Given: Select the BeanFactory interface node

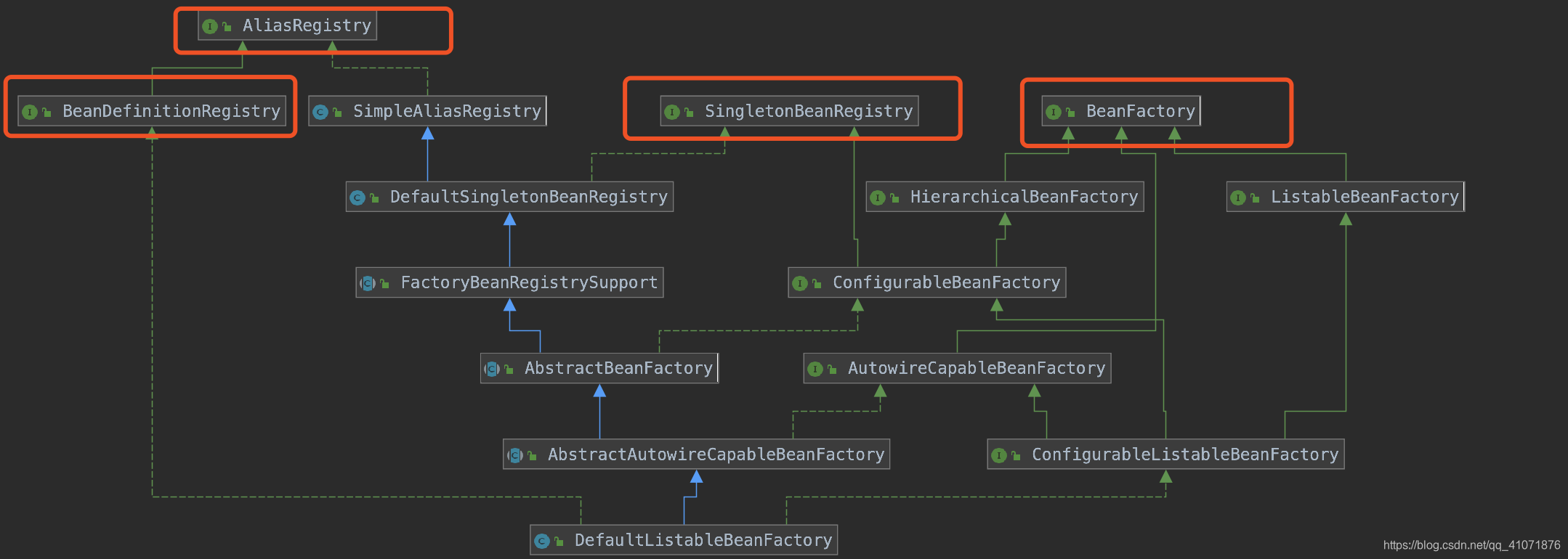Looking at the screenshot, I should [x=1121, y=111].
